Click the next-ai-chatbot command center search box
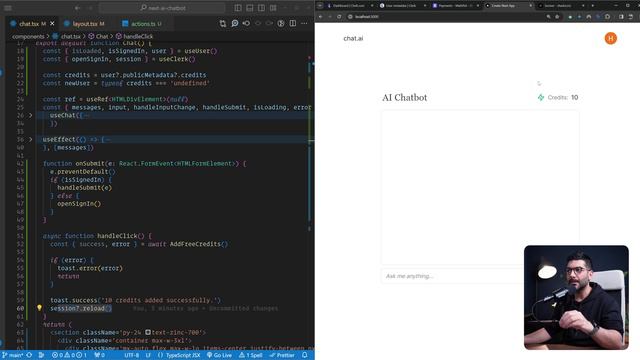 tap(162, 8)
